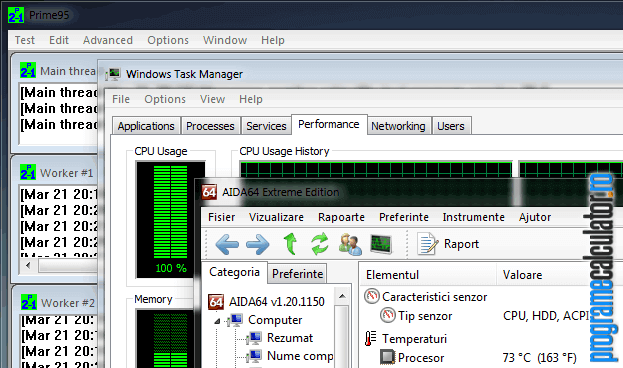Click the CPU Usage 100 % meter
The image size is (623, 368).
tap(171, 220)
